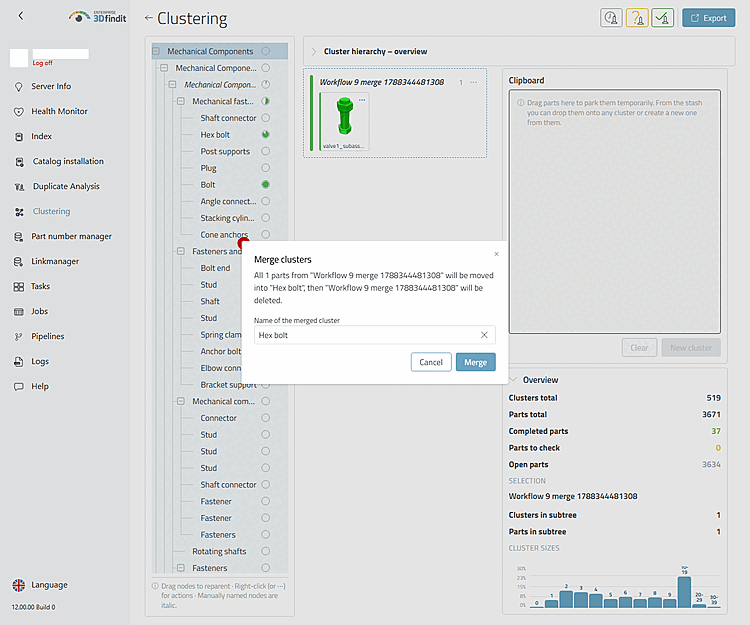Viewport: 750px width, 625px height.
Task: Click the Part number manager icon
Action: coord(19,237)
